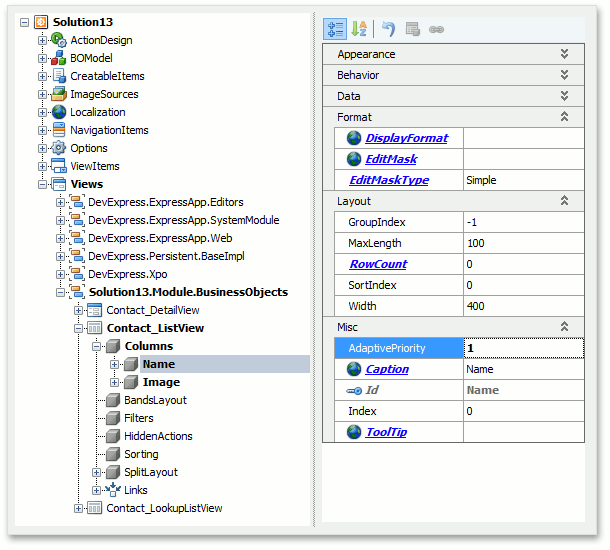Click the NavigationItems icon
The height and width of the screenshot is (550, 610).
point(59,130)
